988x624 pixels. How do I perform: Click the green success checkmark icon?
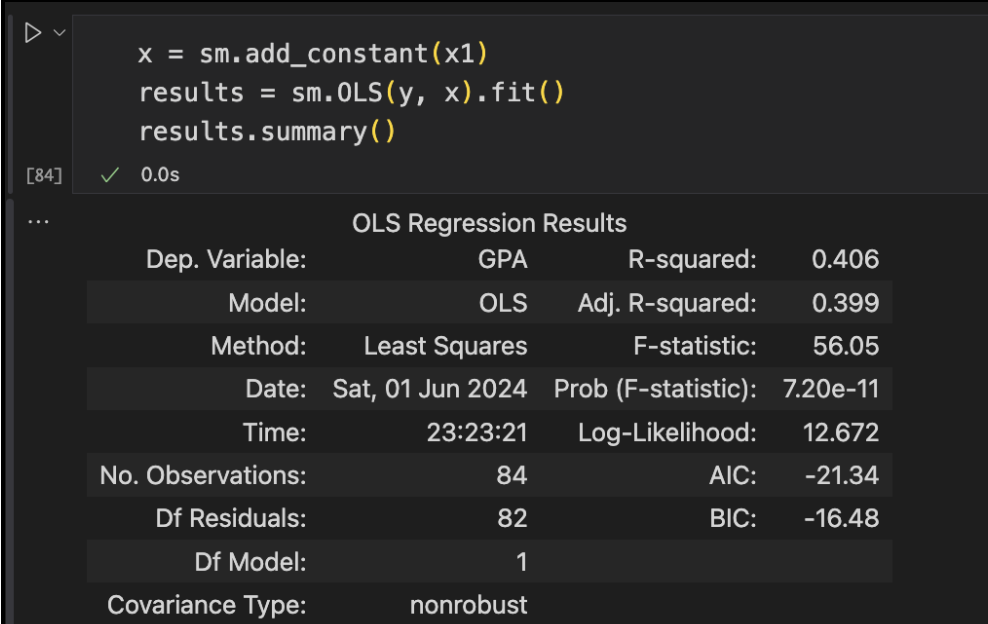(110, 175)
